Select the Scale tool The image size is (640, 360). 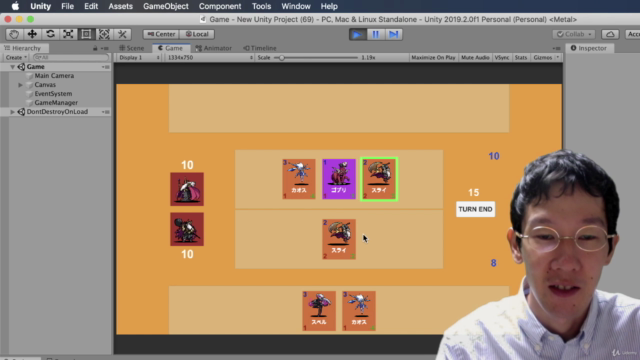[x=68, y=34]
